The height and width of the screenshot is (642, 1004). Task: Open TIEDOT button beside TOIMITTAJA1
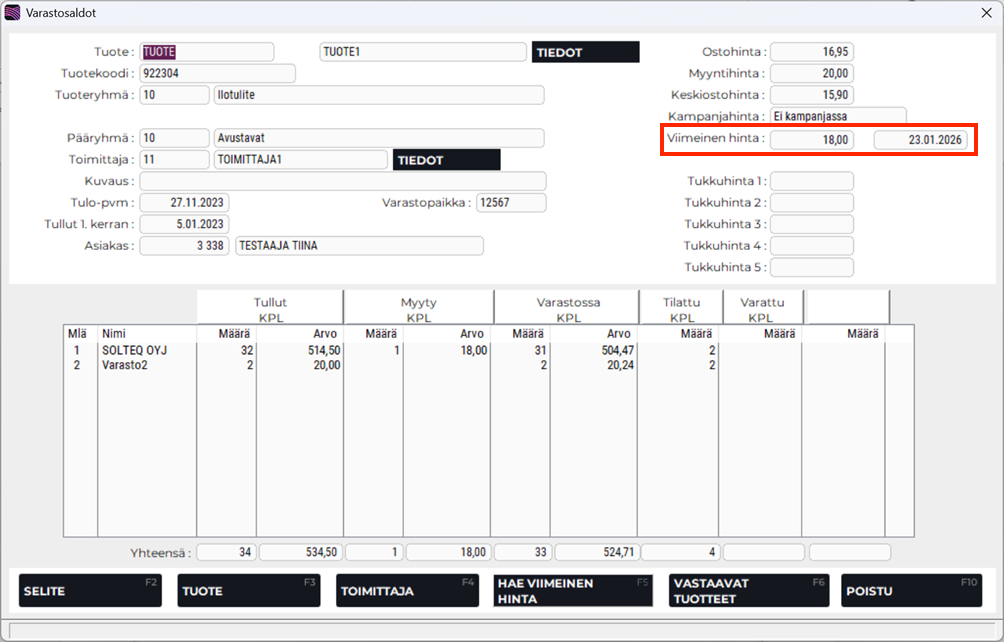[x=446, y=160]
